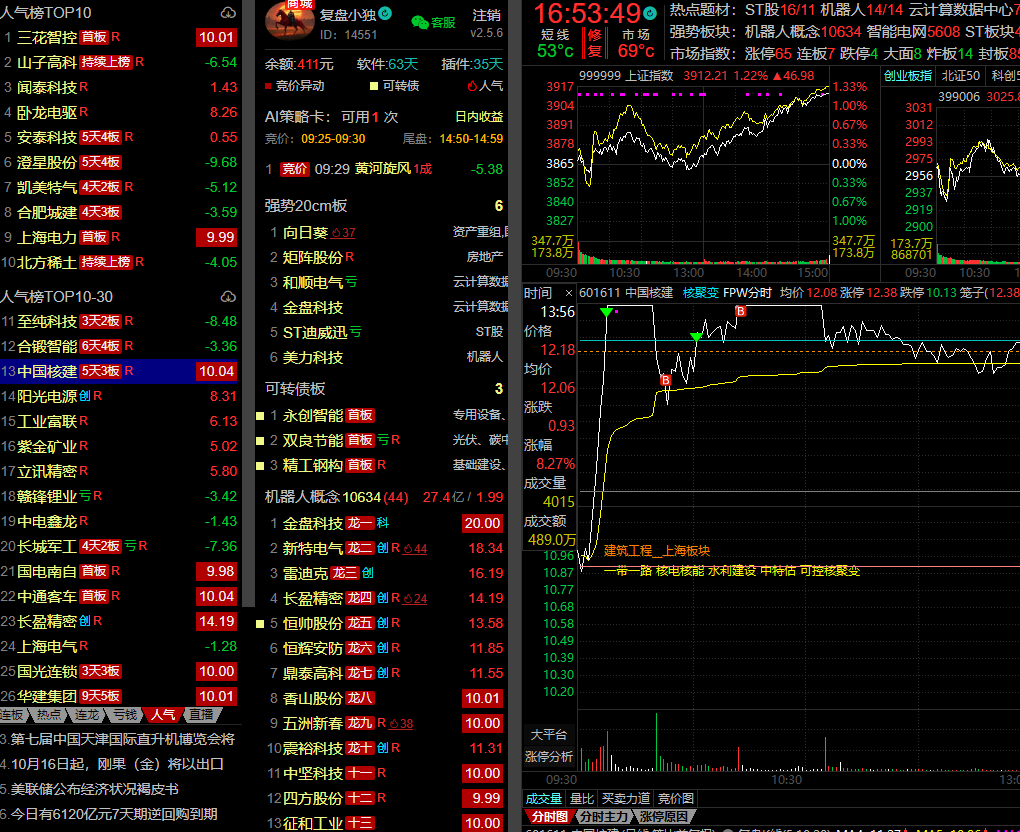
Task: Click the refresh icon next to 复盘小独
Action: pyautogui.click(x=386, y=15)
